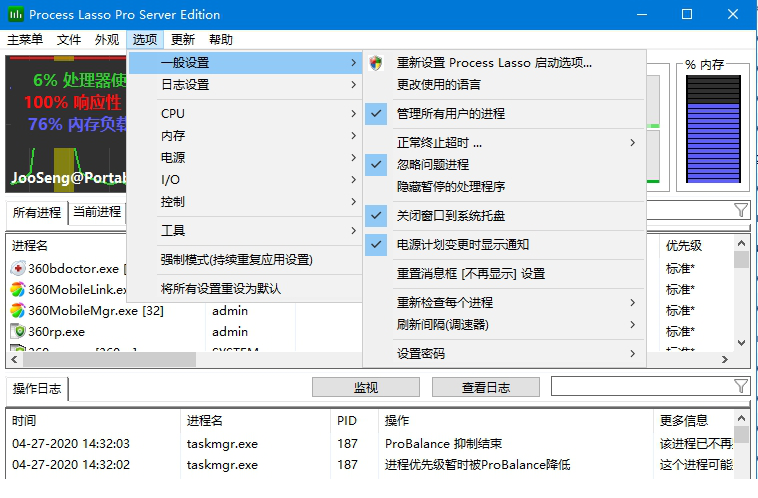Select log row ending in 14:32:02
This screenshot has width=758, height=498.
click(x=370, y=465)
